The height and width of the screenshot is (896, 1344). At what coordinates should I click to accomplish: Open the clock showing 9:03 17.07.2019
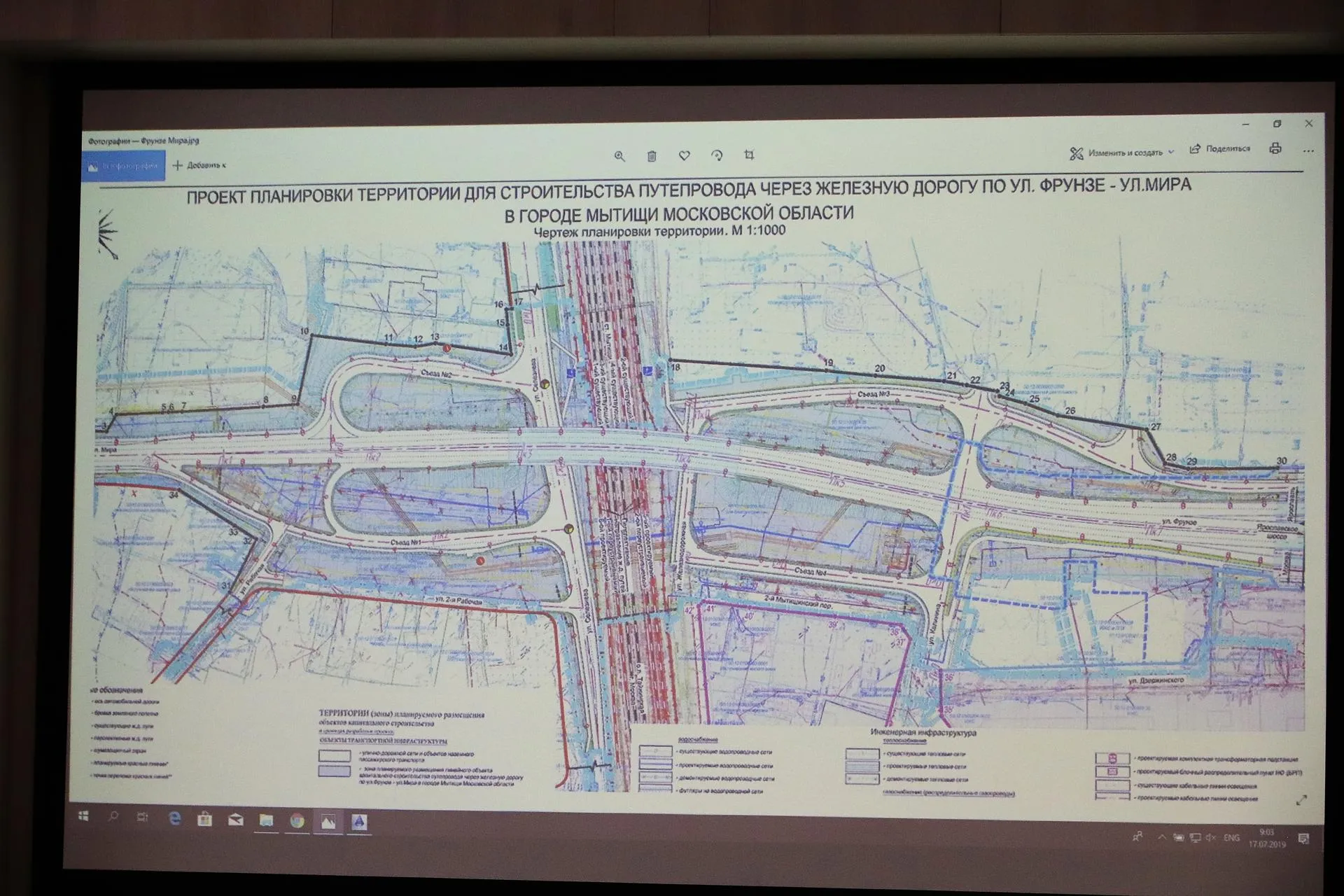(x=1267, y=839)
